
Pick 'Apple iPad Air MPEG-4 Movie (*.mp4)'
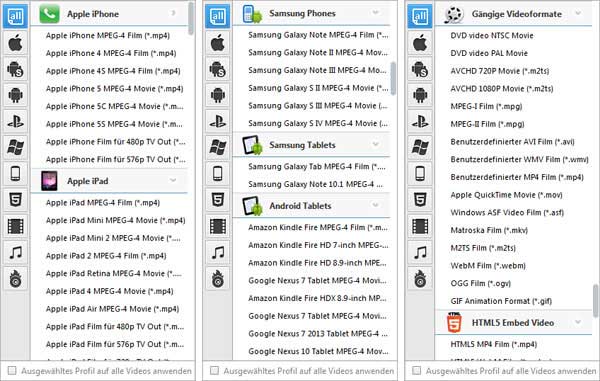point(112,309)
